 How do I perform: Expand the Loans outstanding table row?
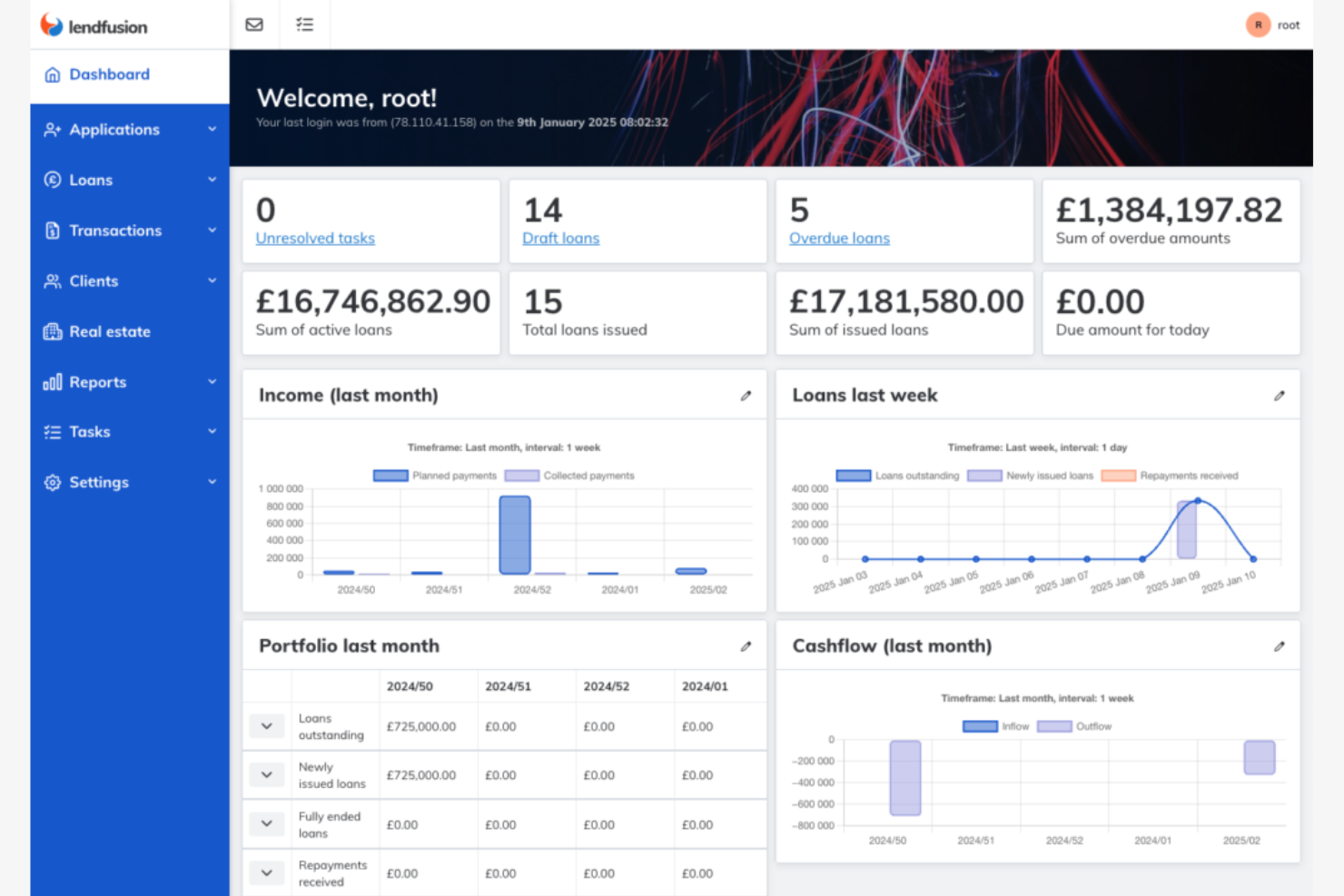coord(266,726)
